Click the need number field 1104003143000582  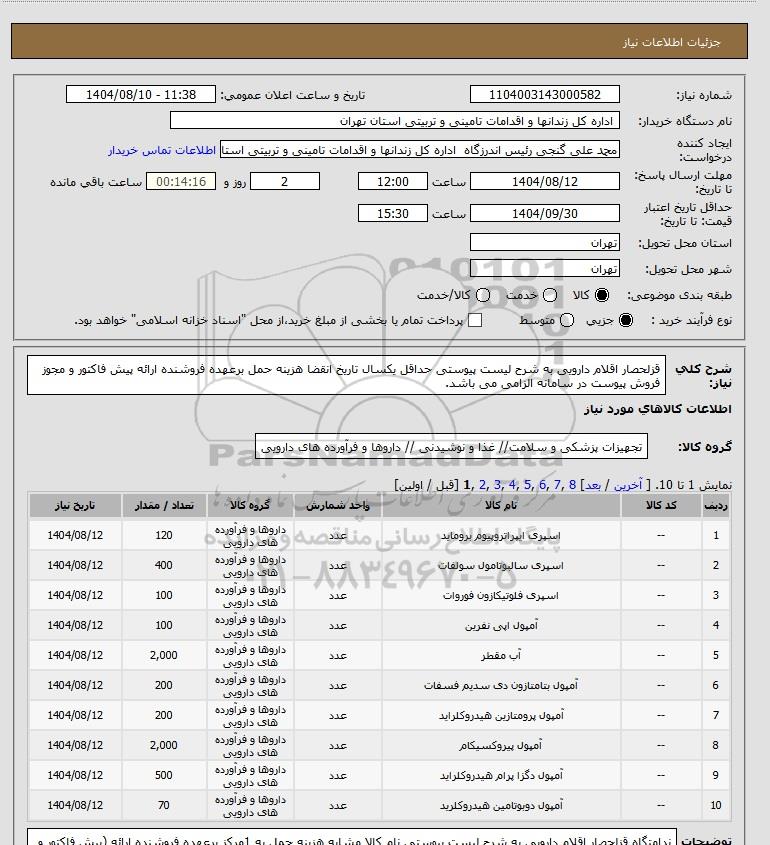click(x=545, y=94)
